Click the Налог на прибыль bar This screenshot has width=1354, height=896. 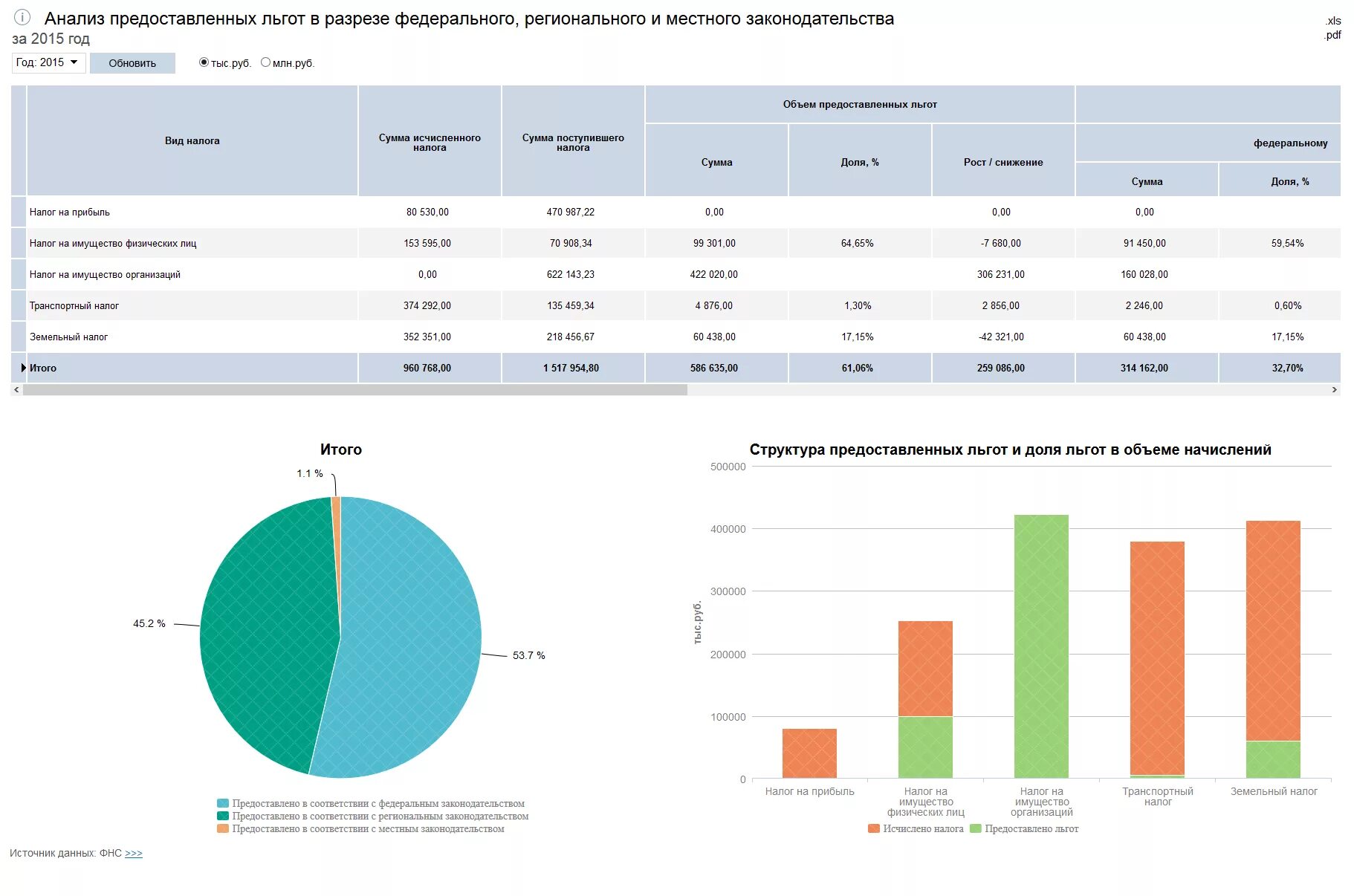pos(809,753)
